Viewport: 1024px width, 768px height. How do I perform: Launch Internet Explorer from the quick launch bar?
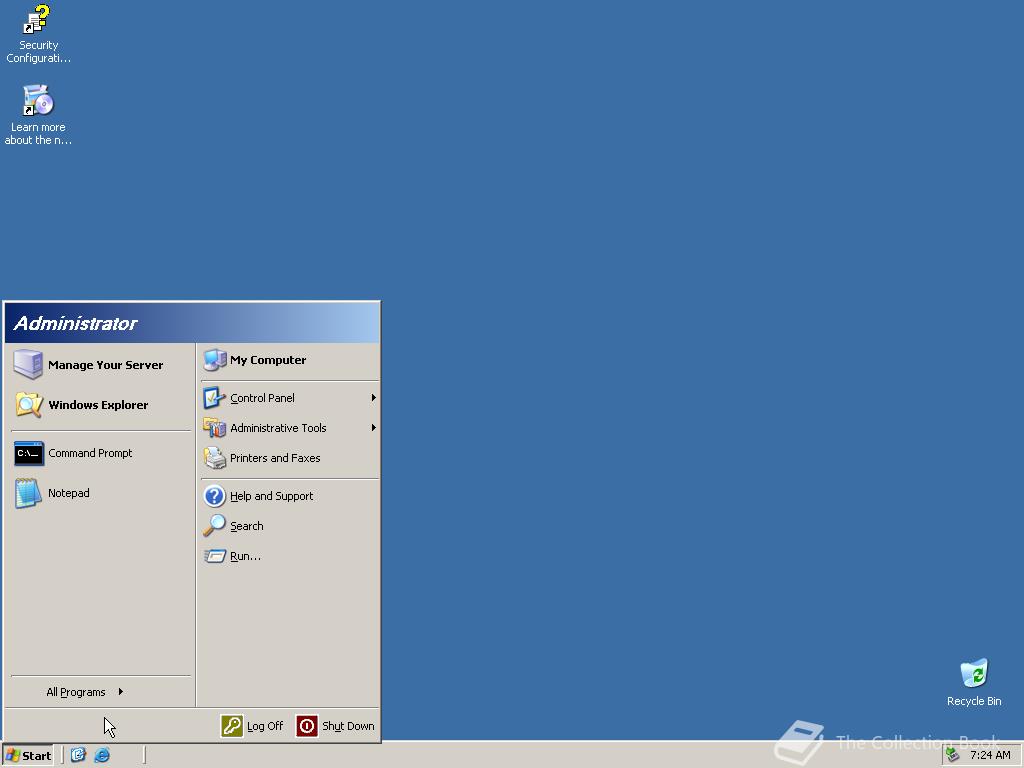[x=102, y=756]
